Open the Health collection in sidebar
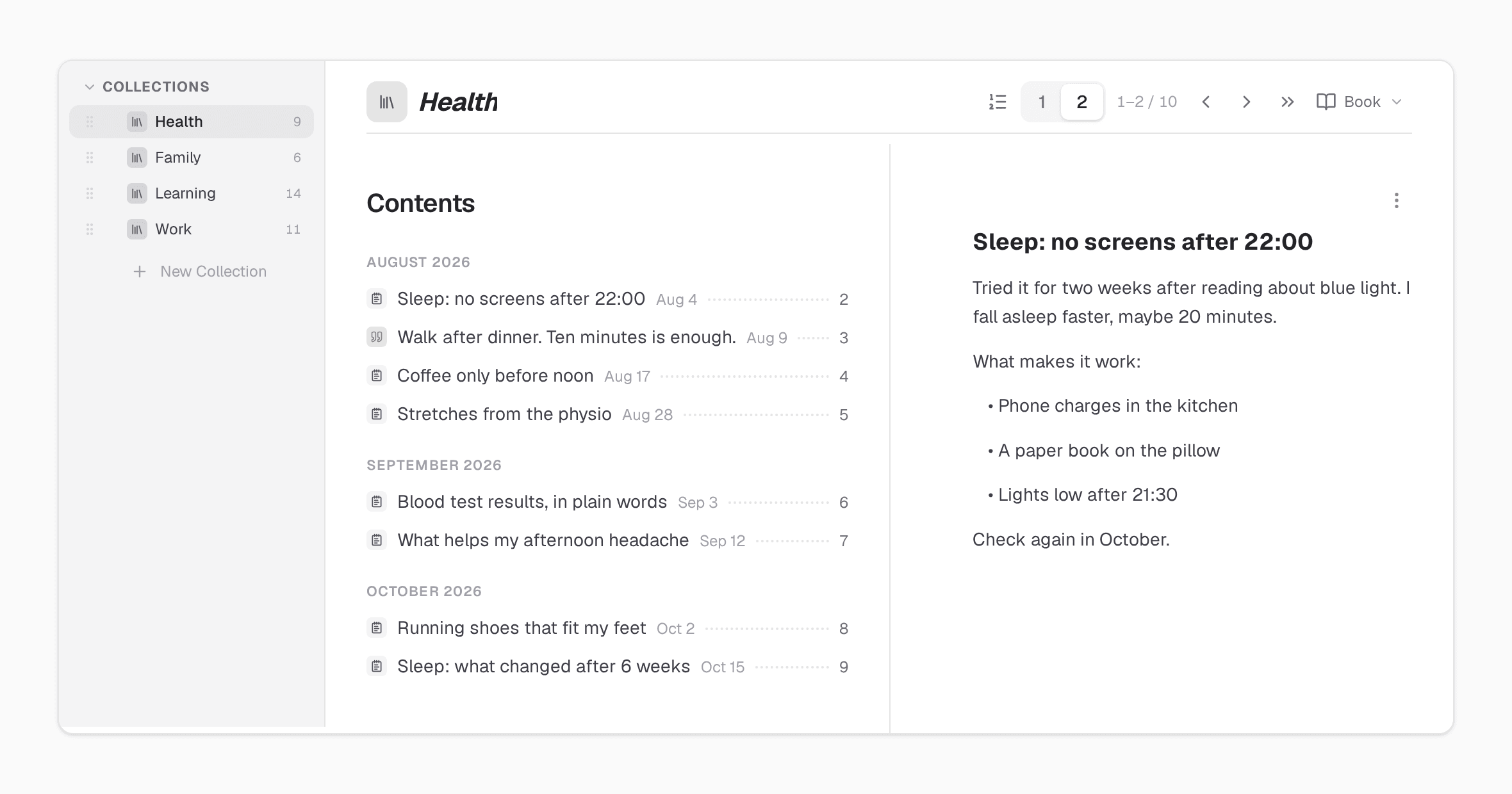1512x794 pixels. tap(192, 122)
